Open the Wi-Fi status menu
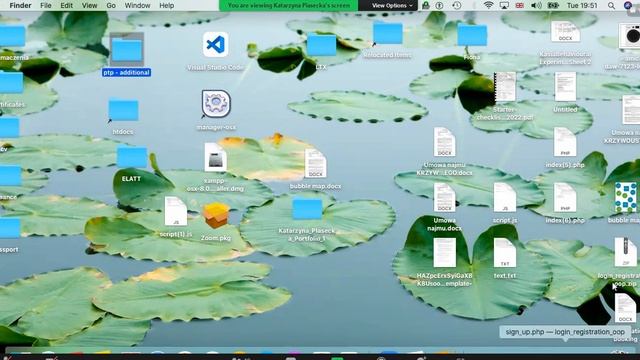 click(x=488, y=5)
